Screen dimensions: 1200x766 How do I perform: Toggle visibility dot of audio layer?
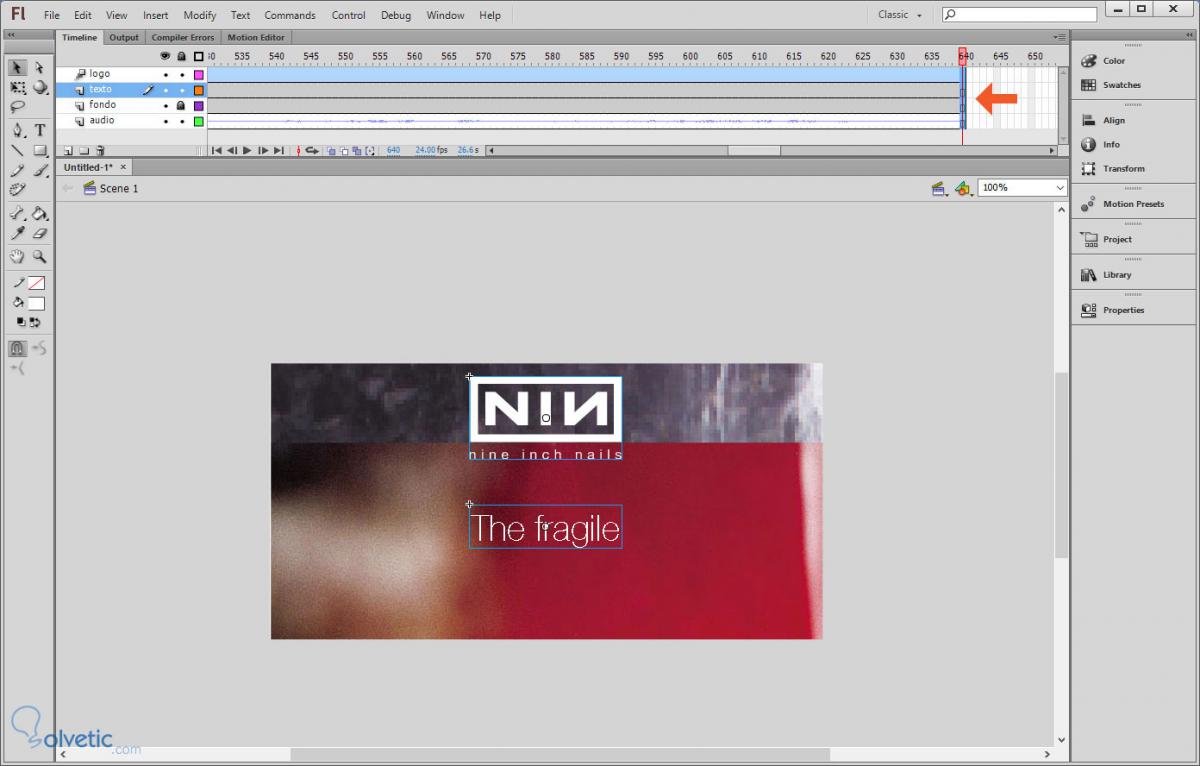coord(166,121)
